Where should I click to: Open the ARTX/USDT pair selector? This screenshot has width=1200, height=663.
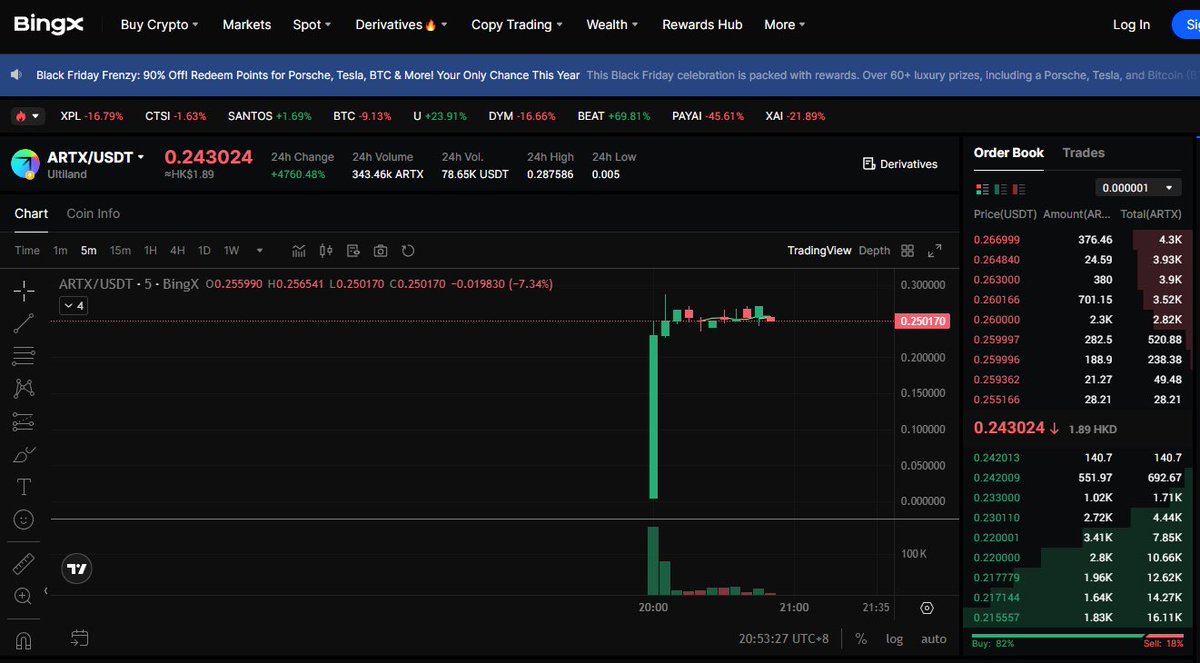pos(96,157)
